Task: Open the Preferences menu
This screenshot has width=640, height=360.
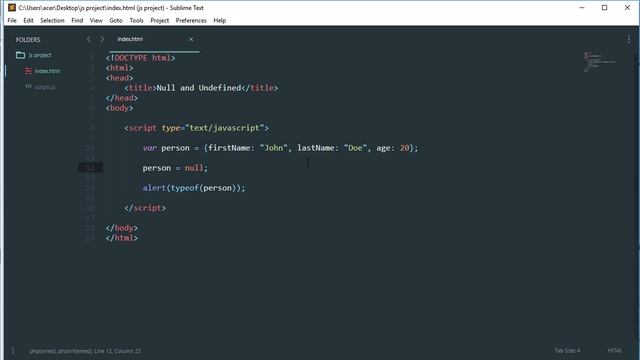Action: point(191,20)
